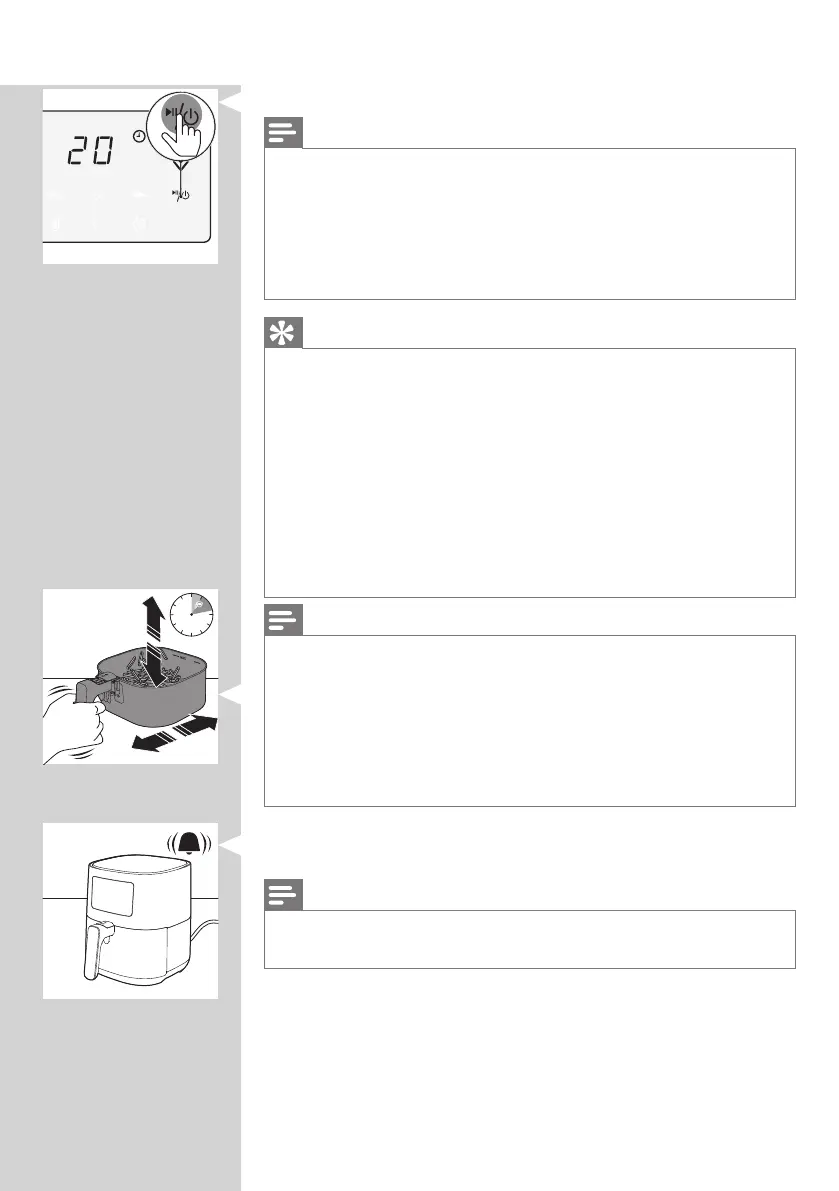The width and height of the screenshot is (839, 1191).
Task: Click the ringing bell icon above airfryer
Action: click(x=189, y=844)
